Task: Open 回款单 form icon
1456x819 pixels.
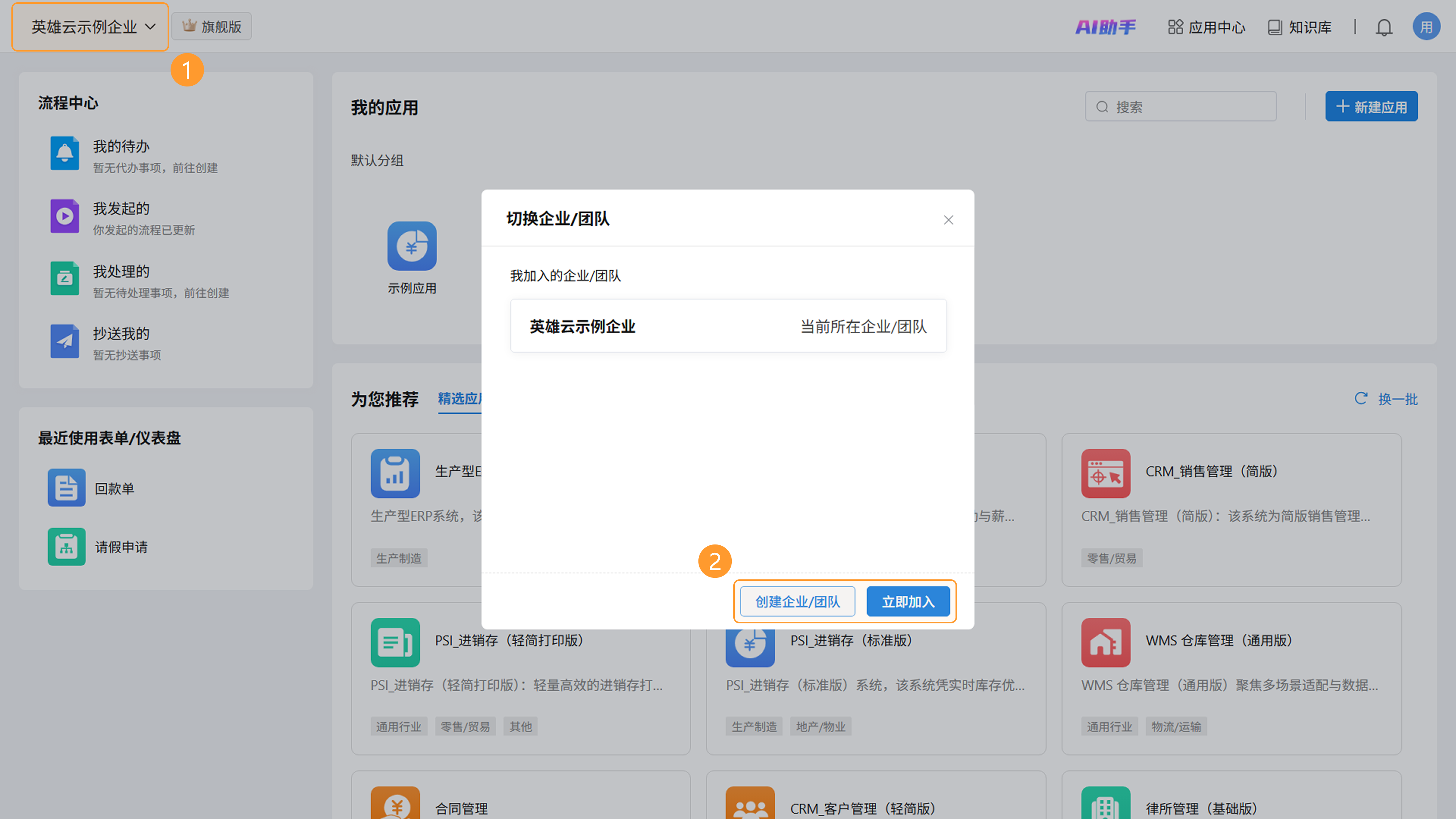Action: 66,487
